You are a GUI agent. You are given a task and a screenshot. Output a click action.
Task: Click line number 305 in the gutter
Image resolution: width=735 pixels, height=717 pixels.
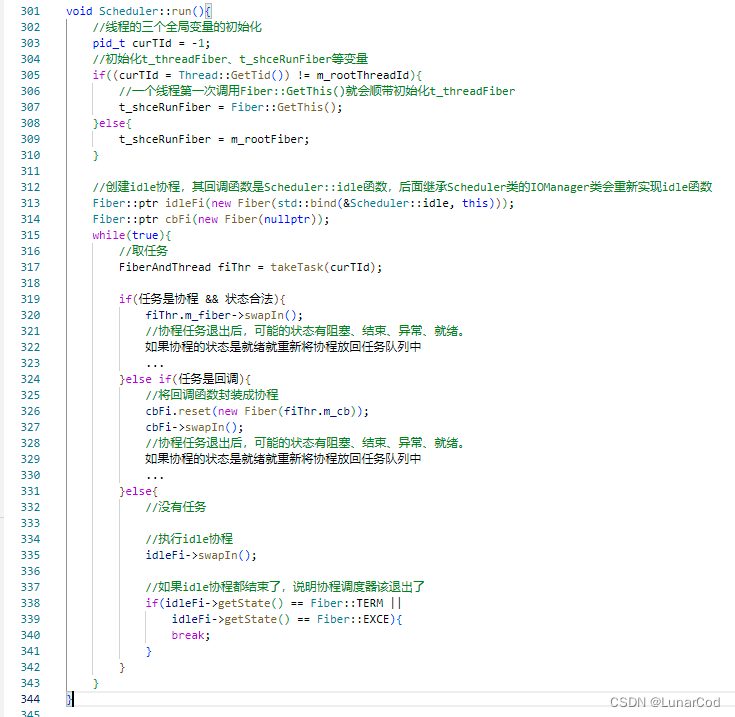pyautogui.click(x=30, y=75)
